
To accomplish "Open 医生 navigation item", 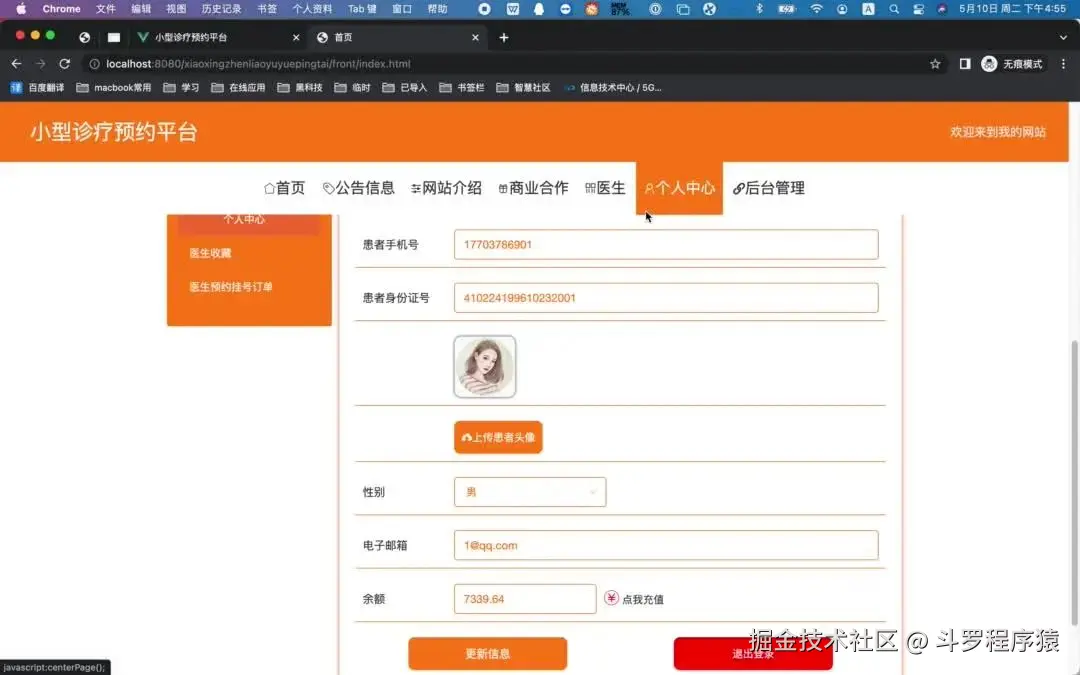I will point(605,188).
